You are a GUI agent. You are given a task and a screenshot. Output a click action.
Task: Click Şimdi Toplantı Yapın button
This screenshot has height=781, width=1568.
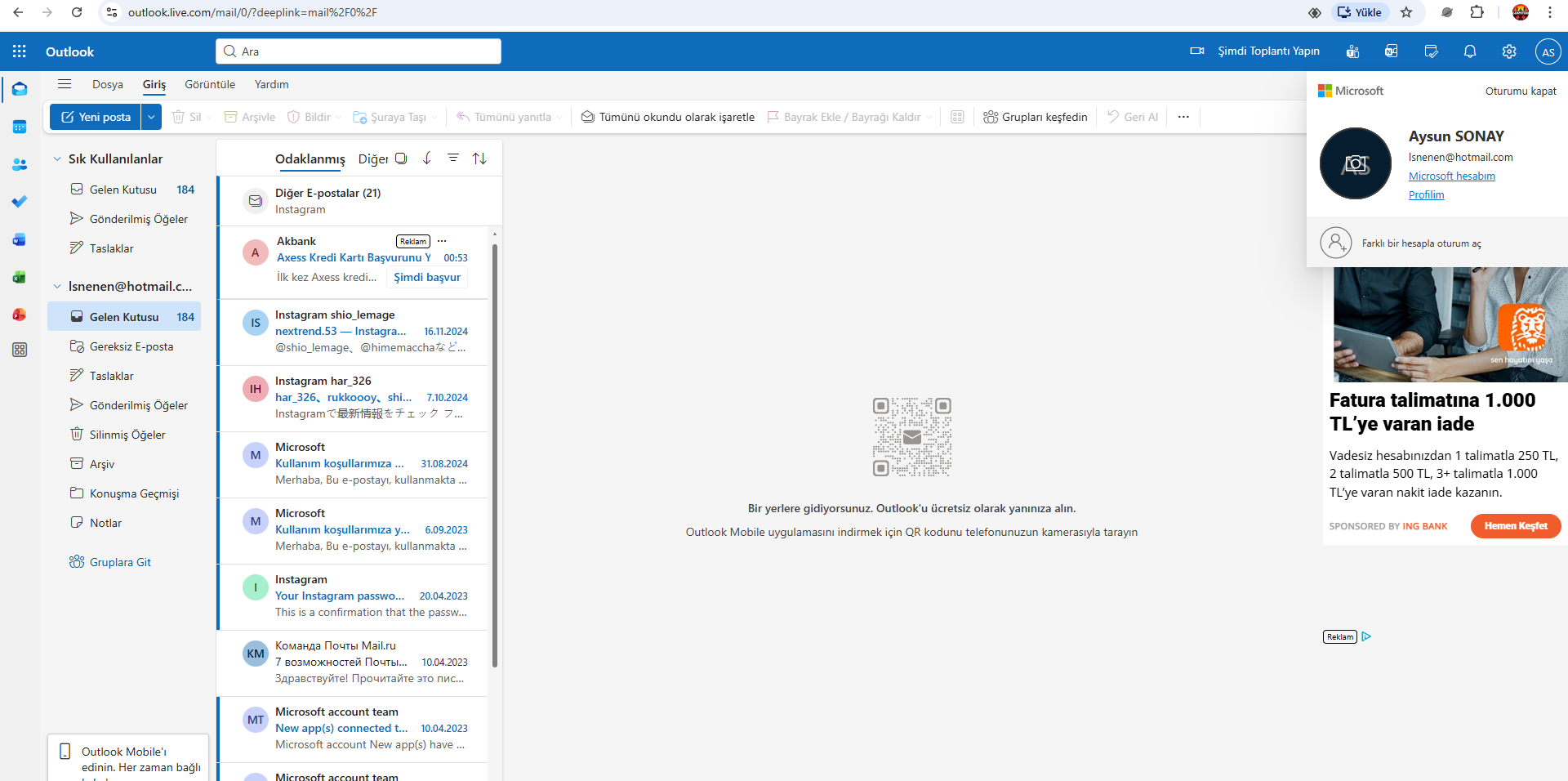[x=1255, y=51]
